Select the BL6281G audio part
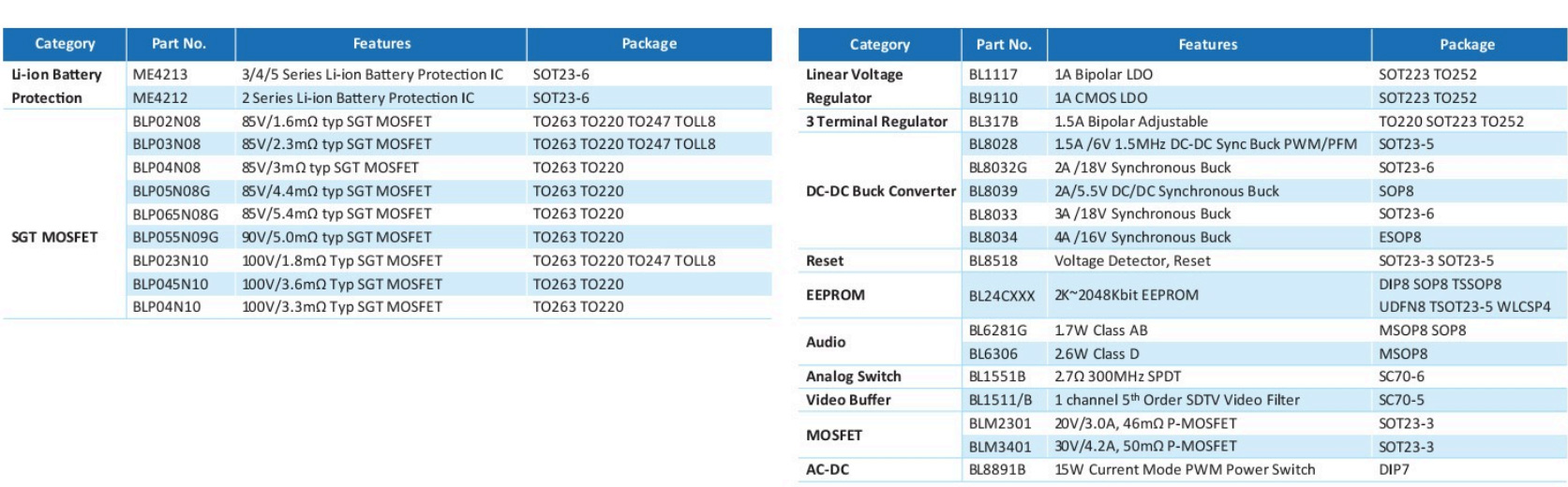This screenshot has height=487, width=1568. tap(998, 330)
